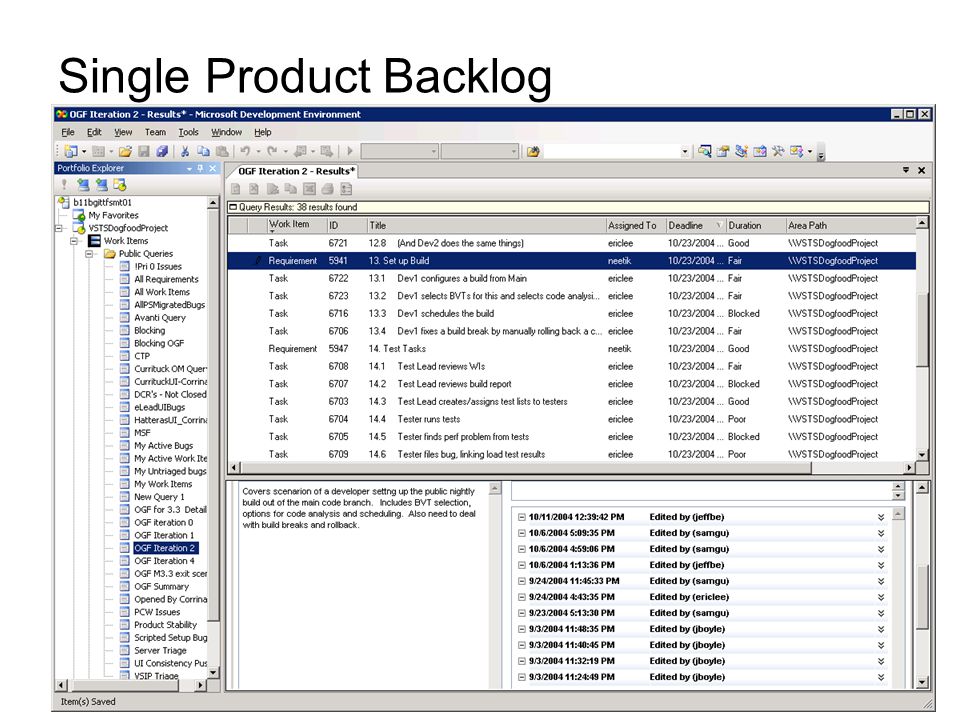Click the New Project toolbar icon

[x=72, y=151]
